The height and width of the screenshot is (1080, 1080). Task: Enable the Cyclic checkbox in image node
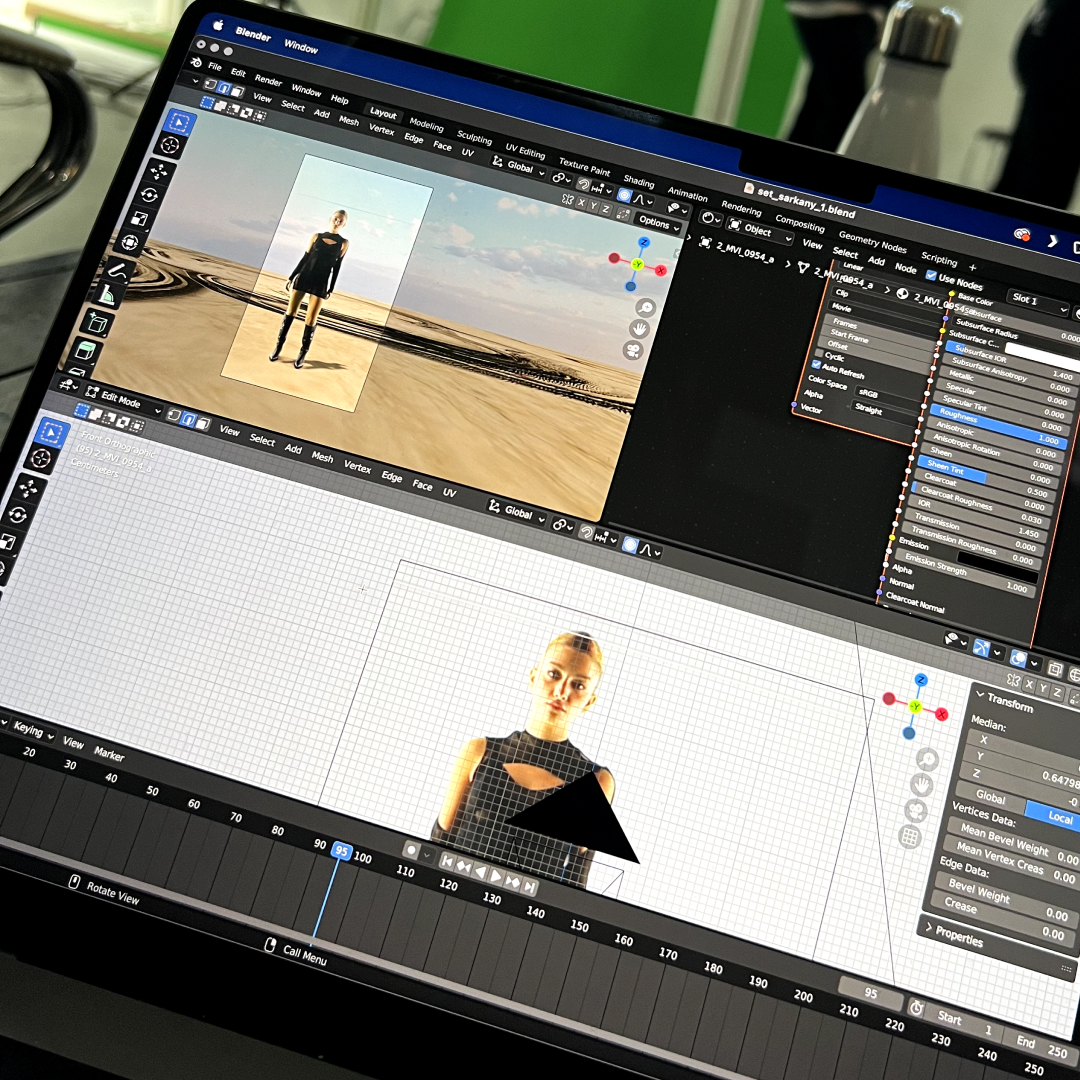(x=819, y=354)
